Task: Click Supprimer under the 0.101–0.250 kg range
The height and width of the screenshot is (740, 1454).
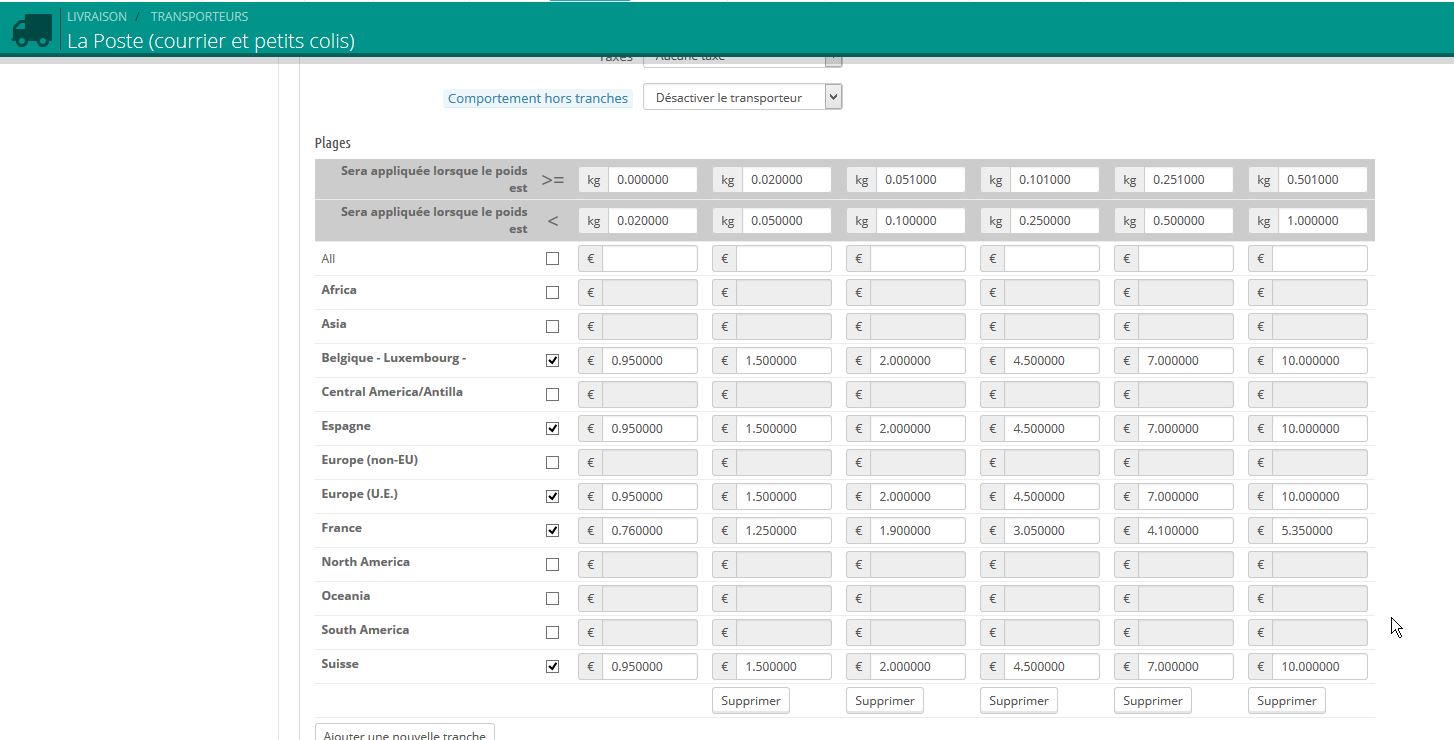Action: (x=1018, y=701)
